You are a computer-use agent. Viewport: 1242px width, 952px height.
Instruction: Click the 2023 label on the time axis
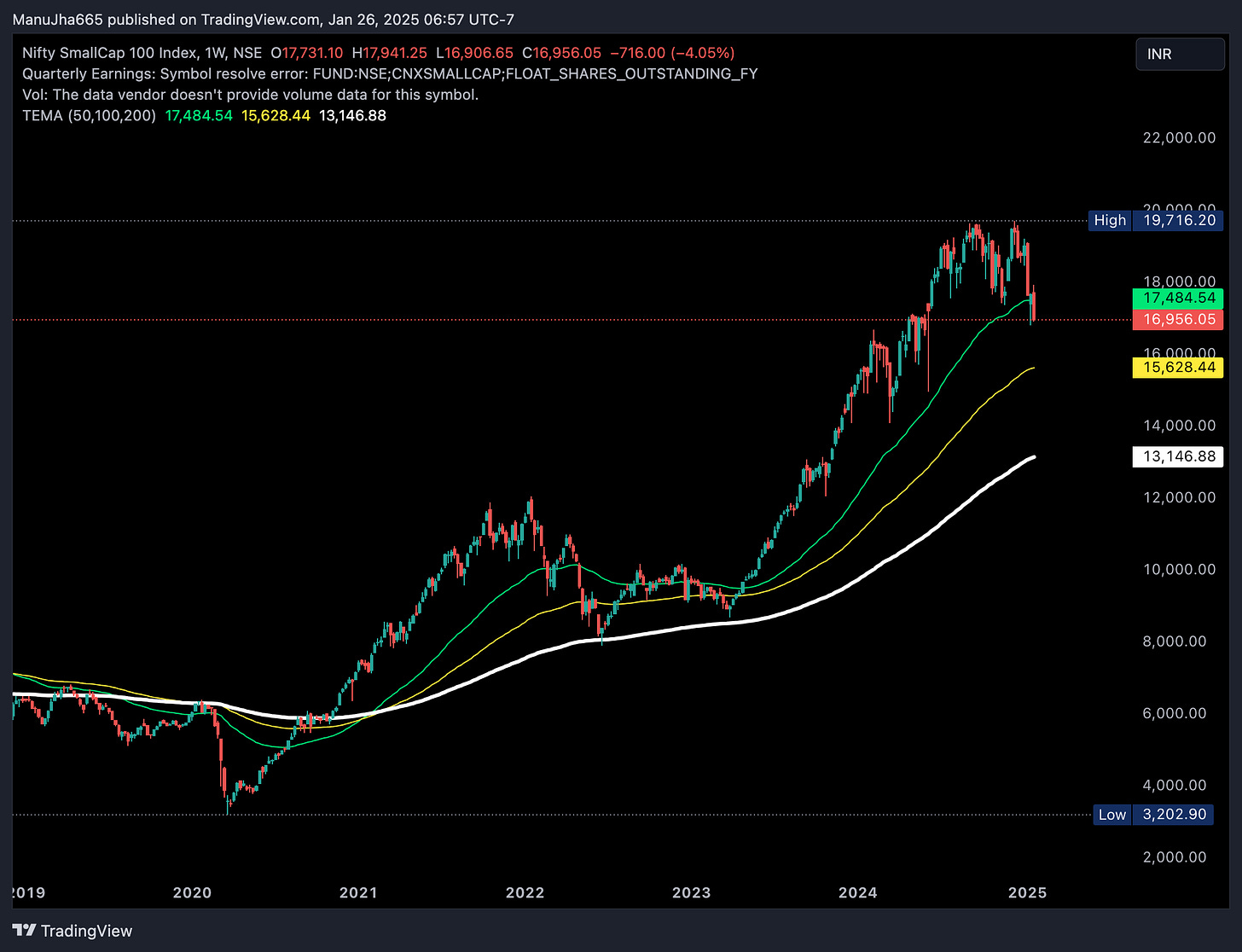[691, 893]
